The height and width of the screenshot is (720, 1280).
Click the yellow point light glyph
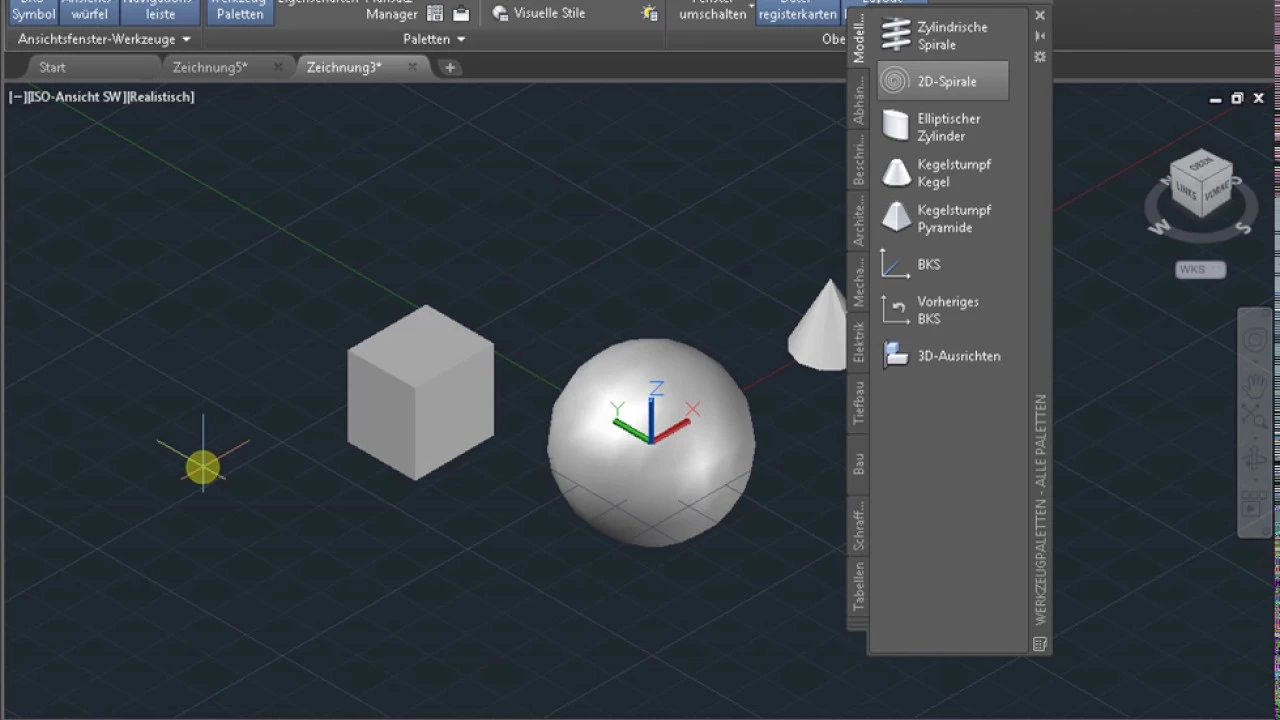pos(203,467)
